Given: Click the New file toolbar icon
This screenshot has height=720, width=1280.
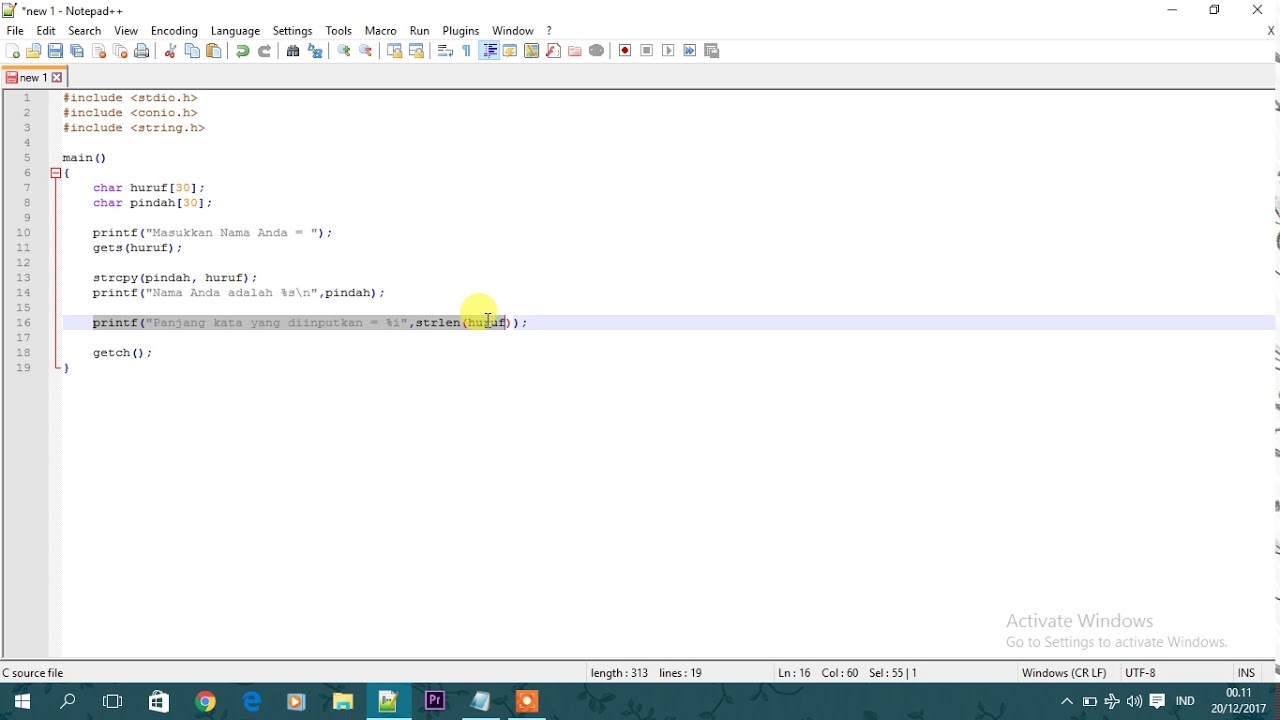Looking at the screenshot, I should [13, 51].
